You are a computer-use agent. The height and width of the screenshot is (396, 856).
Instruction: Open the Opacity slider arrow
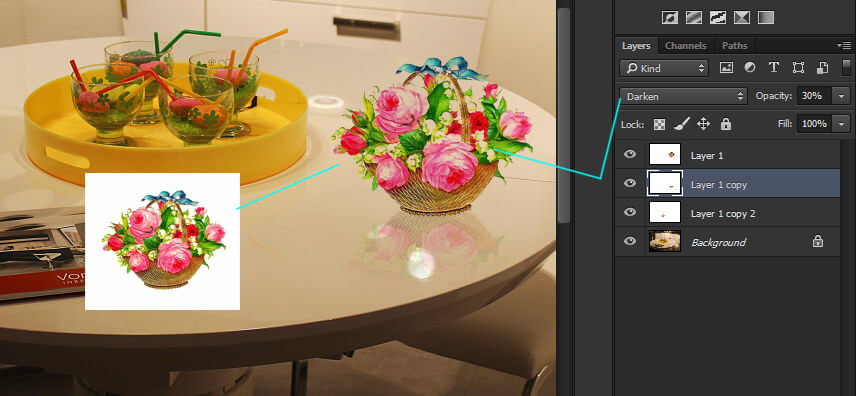click(841, 96)
